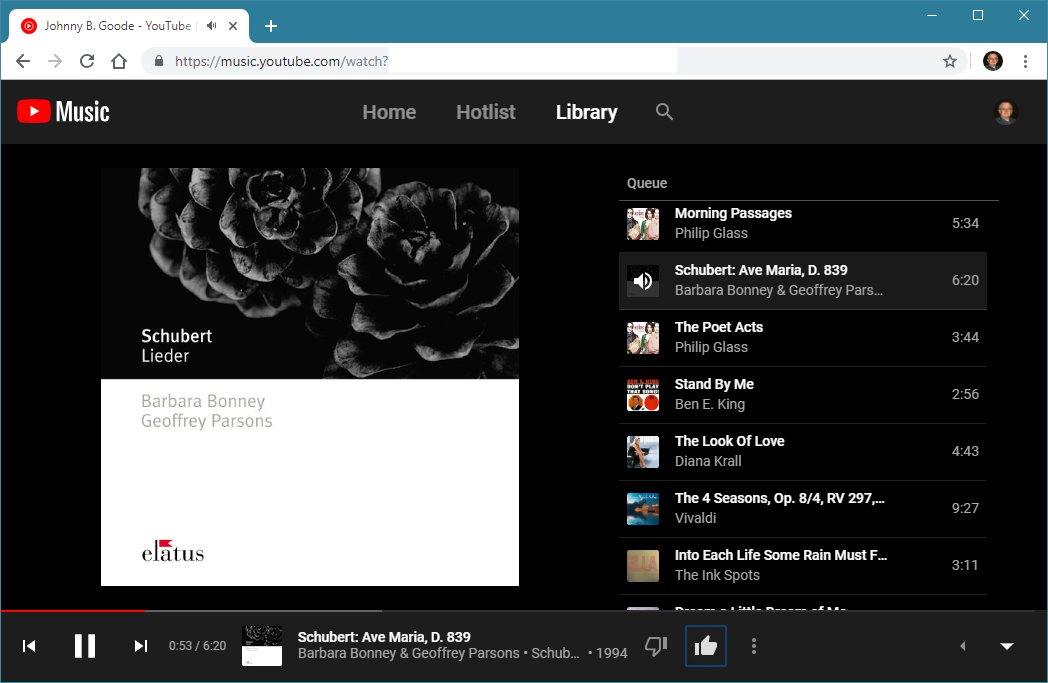The image size is (1048, 683).
Task: Click the now-playing speaker icon in queue
Action: (x=643, y=281)
